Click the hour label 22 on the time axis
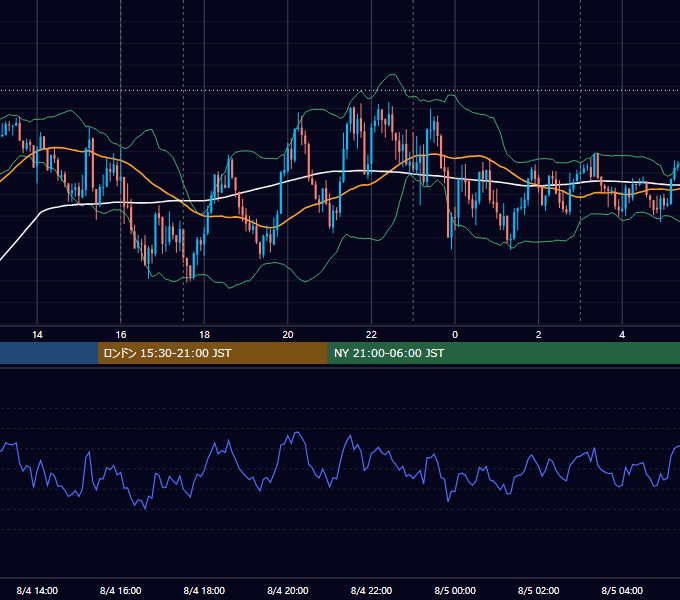The height and width of the screenshot is (600, 680). pyautogui.click(x=371, y=335)
